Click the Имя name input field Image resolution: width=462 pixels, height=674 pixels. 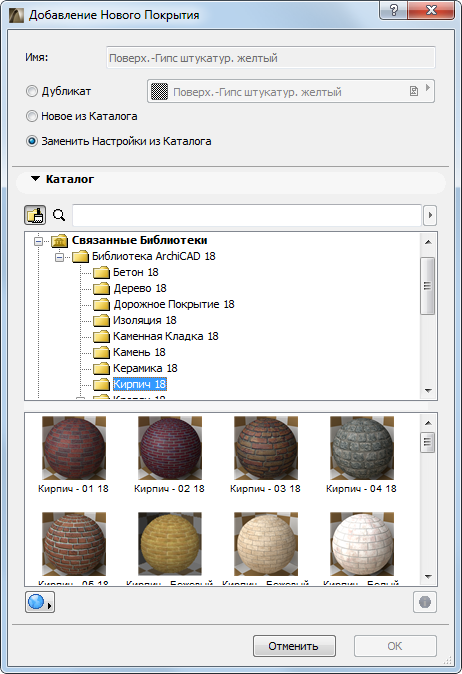coord(271,58)
